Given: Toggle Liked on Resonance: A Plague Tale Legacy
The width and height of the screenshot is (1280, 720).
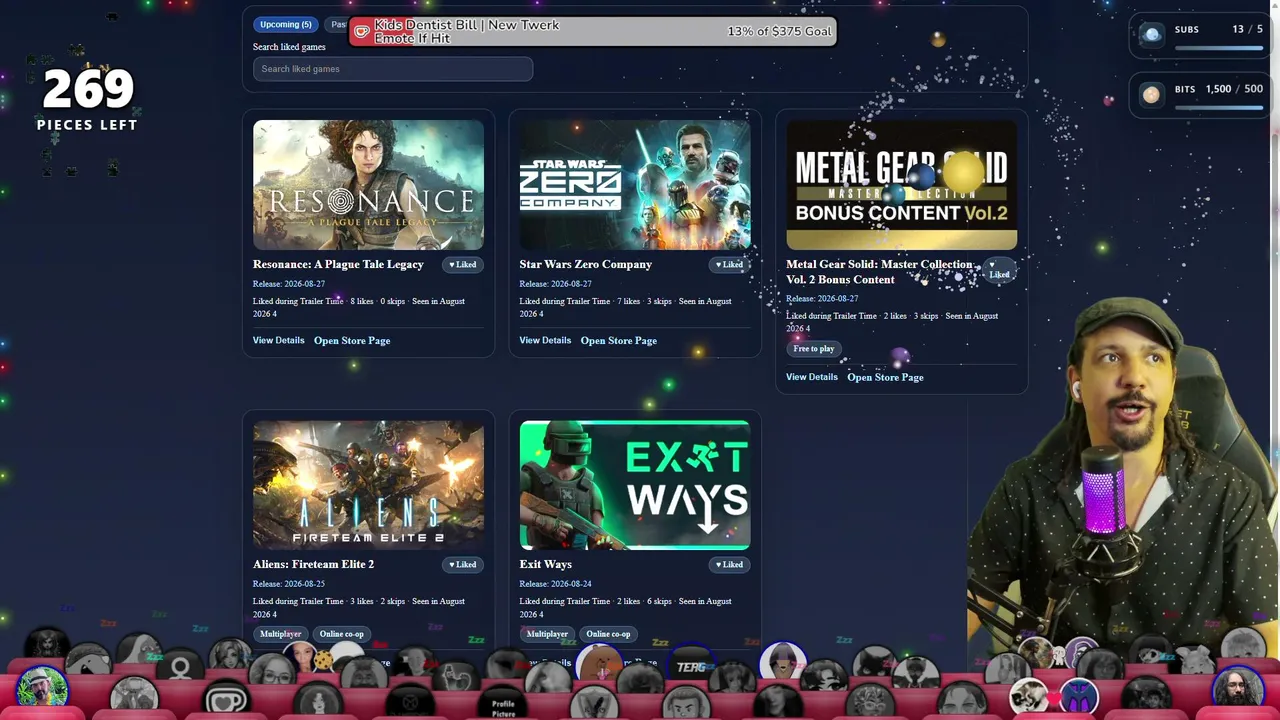Looking at the screenshot, I should (462, 265).
